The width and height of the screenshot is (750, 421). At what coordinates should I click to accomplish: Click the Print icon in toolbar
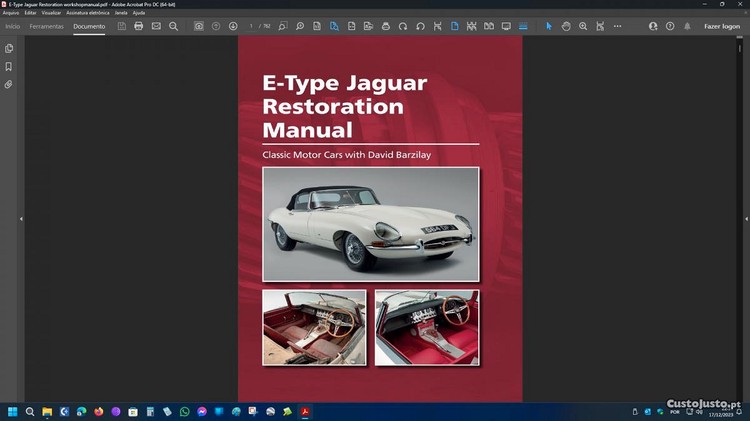click(x=139, y=26)
